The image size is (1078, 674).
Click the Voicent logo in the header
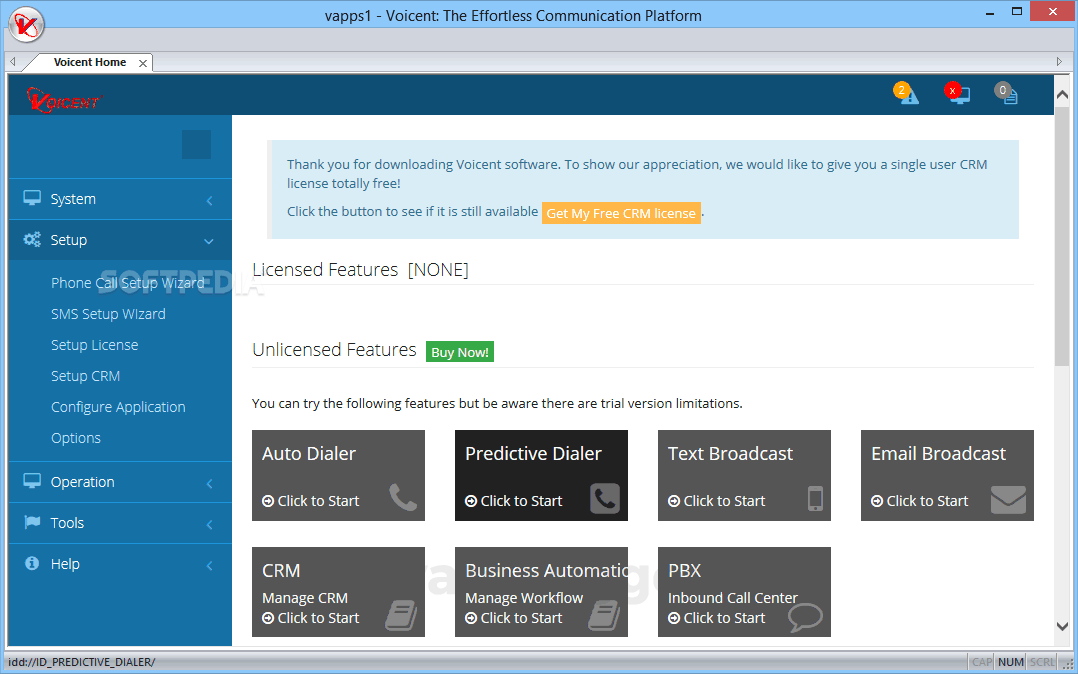[x=64, y=100]
